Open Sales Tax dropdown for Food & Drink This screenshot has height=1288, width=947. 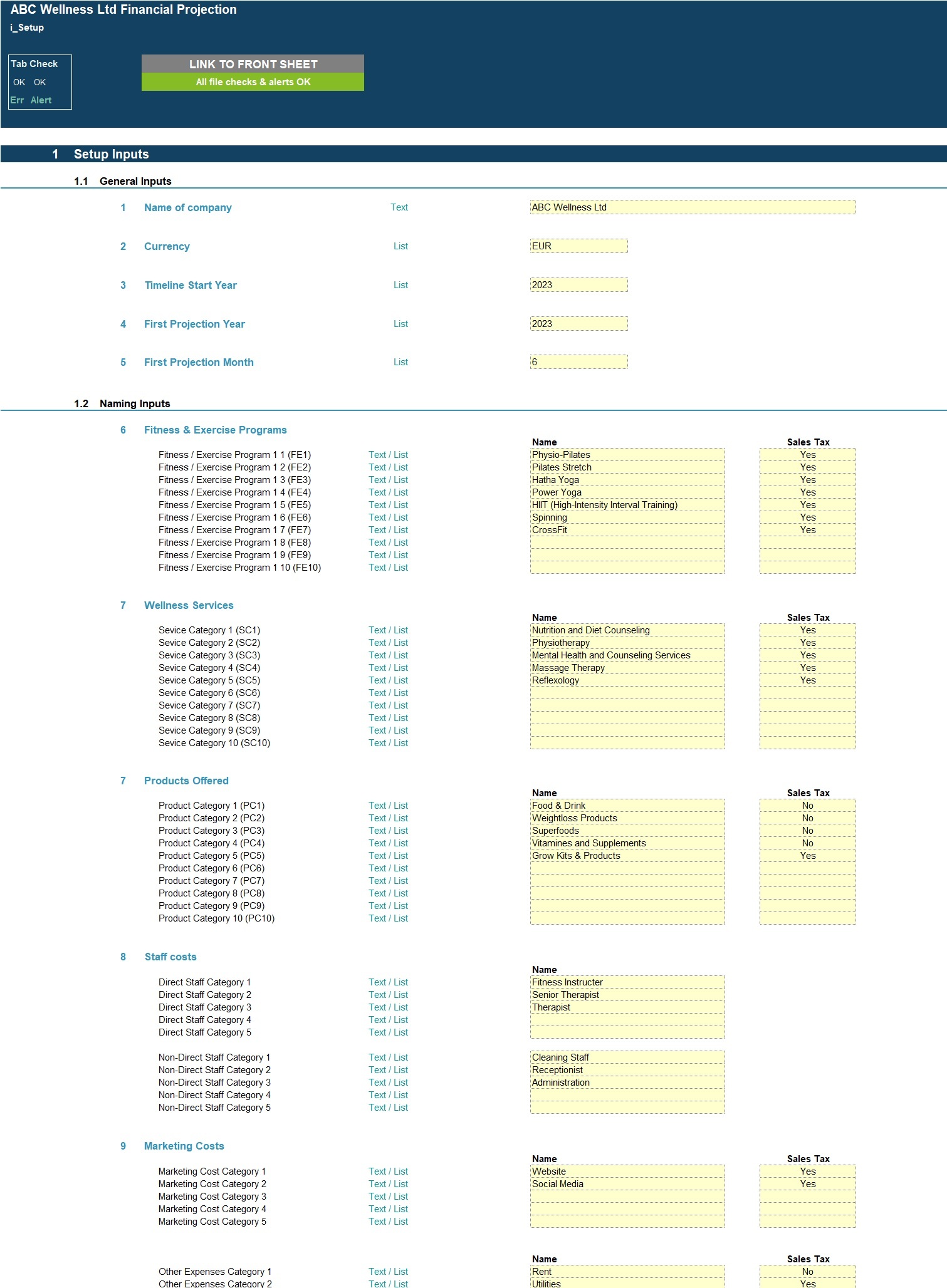pos(807,806)
